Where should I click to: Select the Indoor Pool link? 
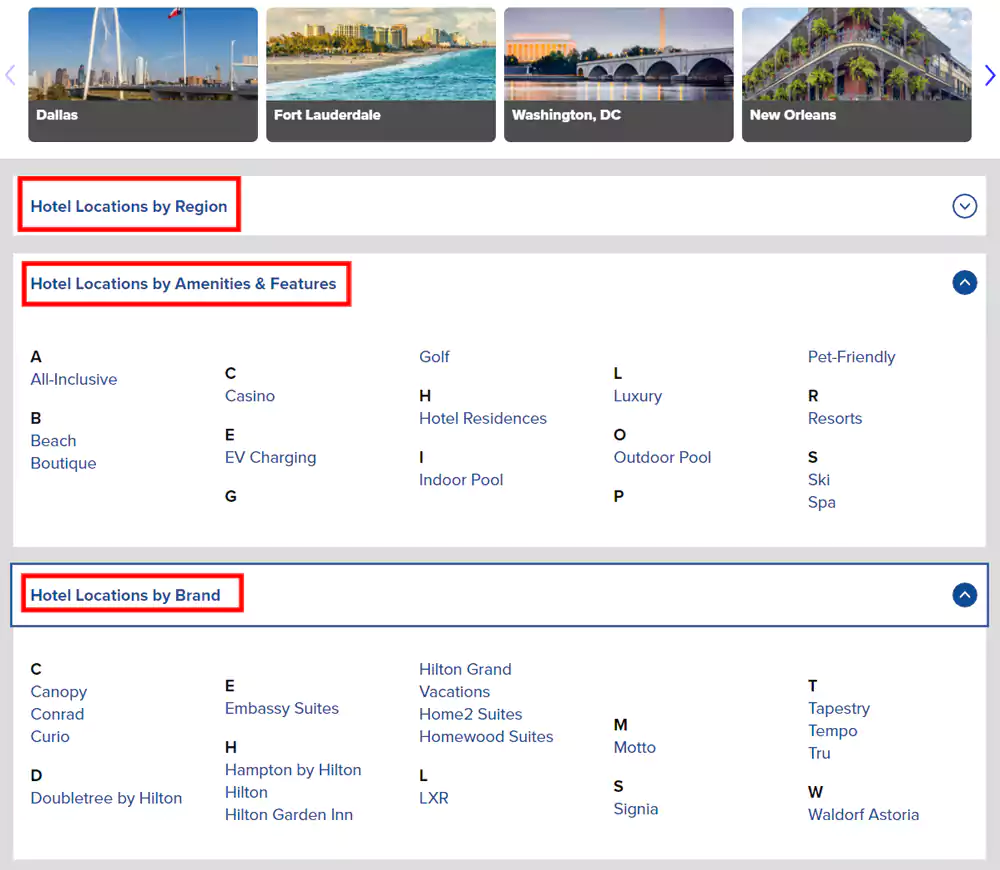[461, 480]
